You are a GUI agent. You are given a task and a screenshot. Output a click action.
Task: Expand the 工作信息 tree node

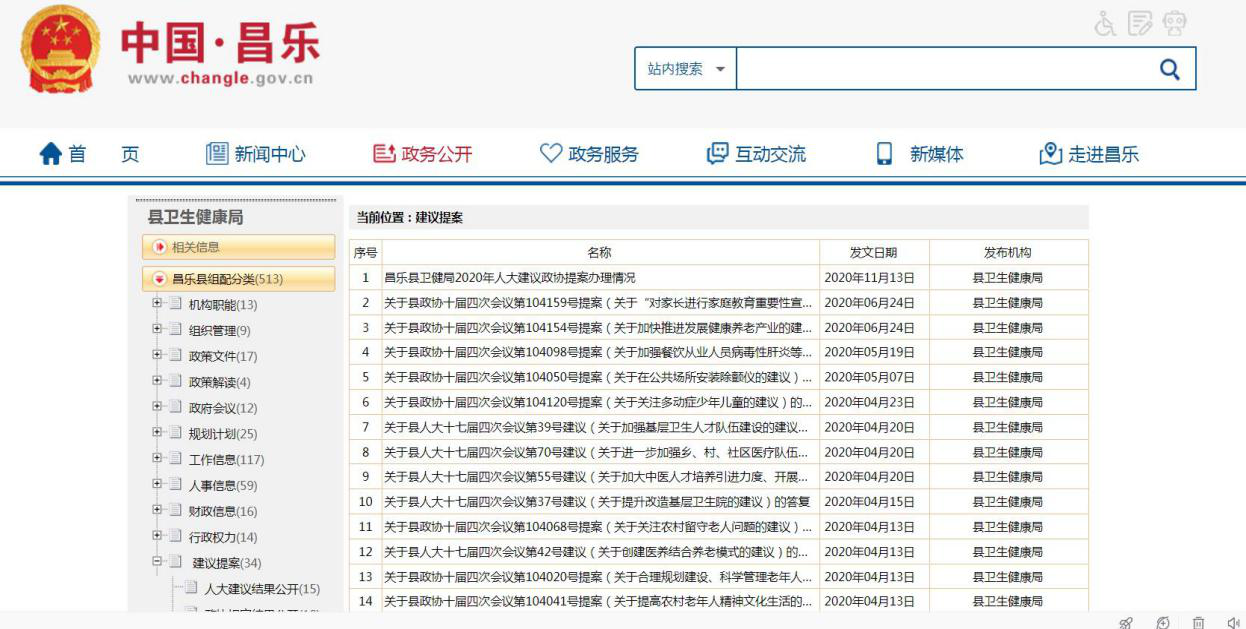157,459
